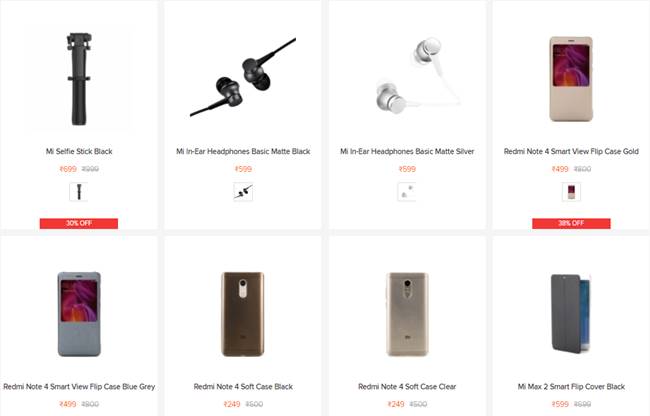Open Redmi Note 4 Soft Case Clear image
Viewport: 650px width, 416px height.
407,314
